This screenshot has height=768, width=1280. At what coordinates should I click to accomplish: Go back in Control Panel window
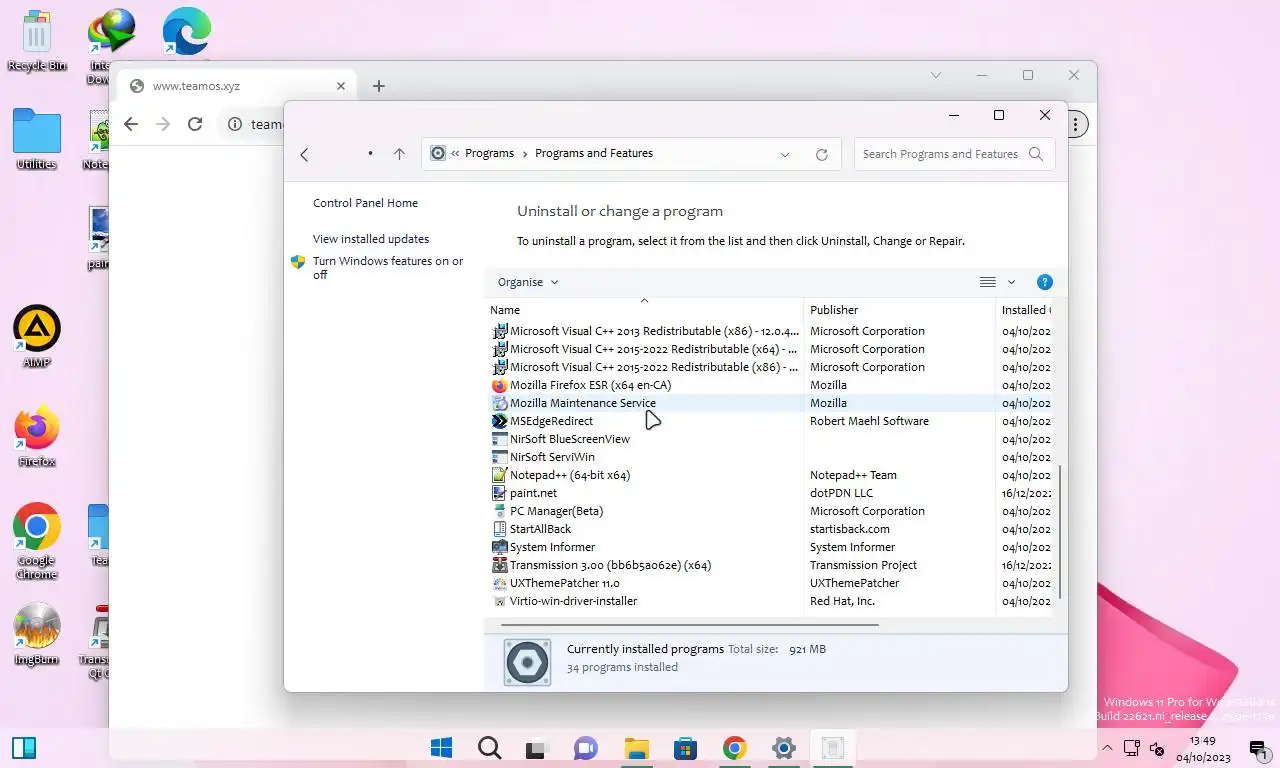(304, 154)
